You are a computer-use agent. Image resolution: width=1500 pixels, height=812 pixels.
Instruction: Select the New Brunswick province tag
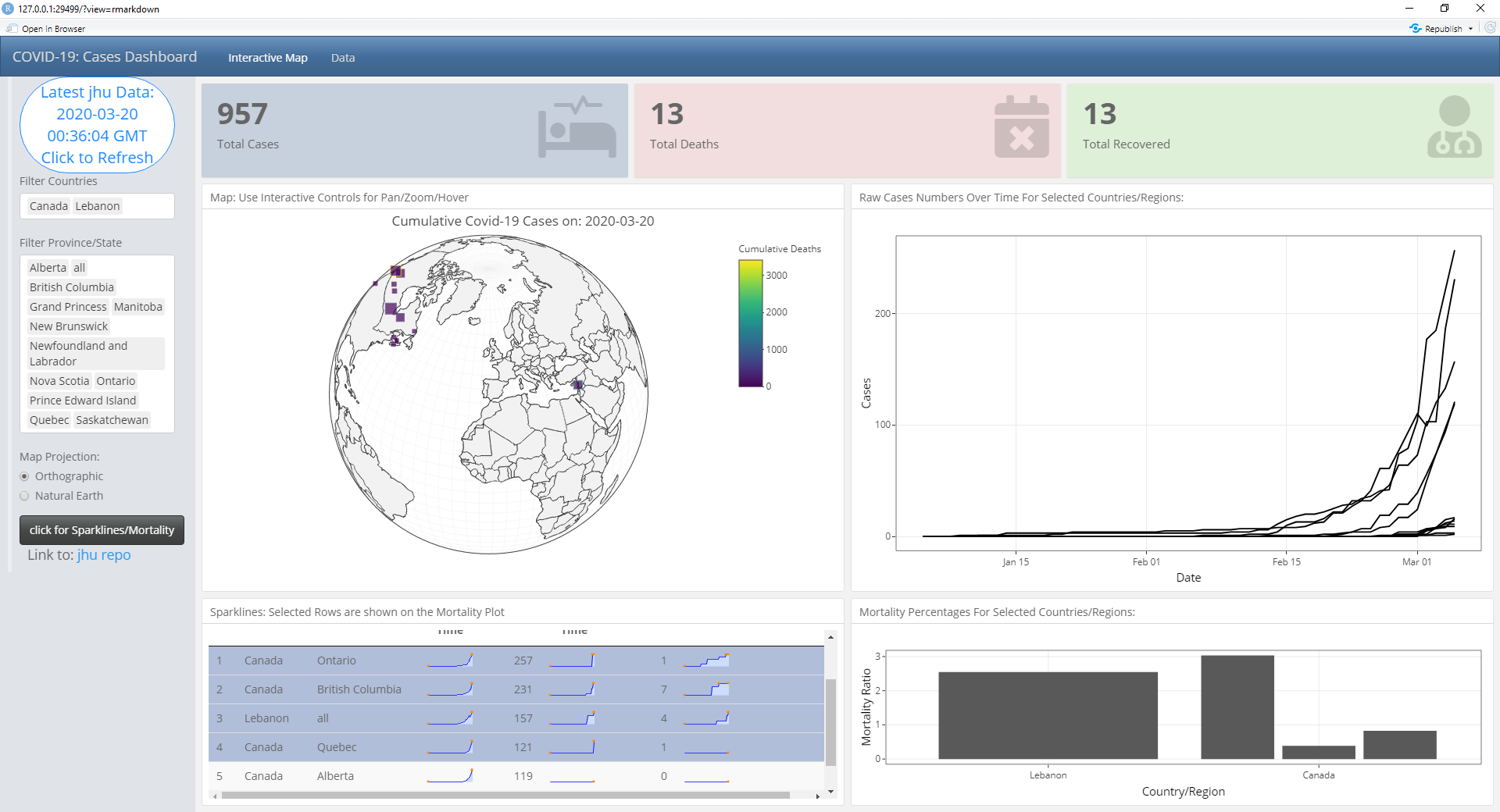pos(69,326)
